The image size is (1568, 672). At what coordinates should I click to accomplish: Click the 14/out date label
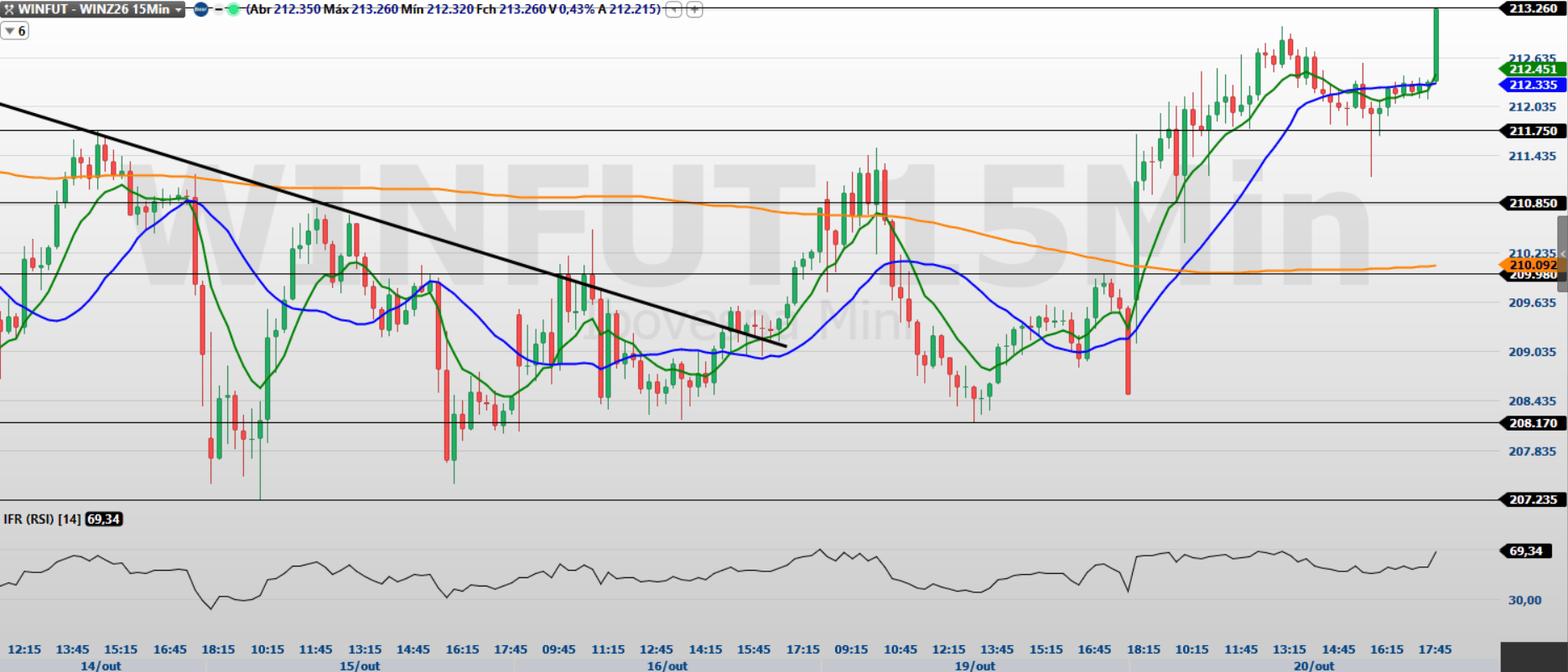[x=101, y=665]
